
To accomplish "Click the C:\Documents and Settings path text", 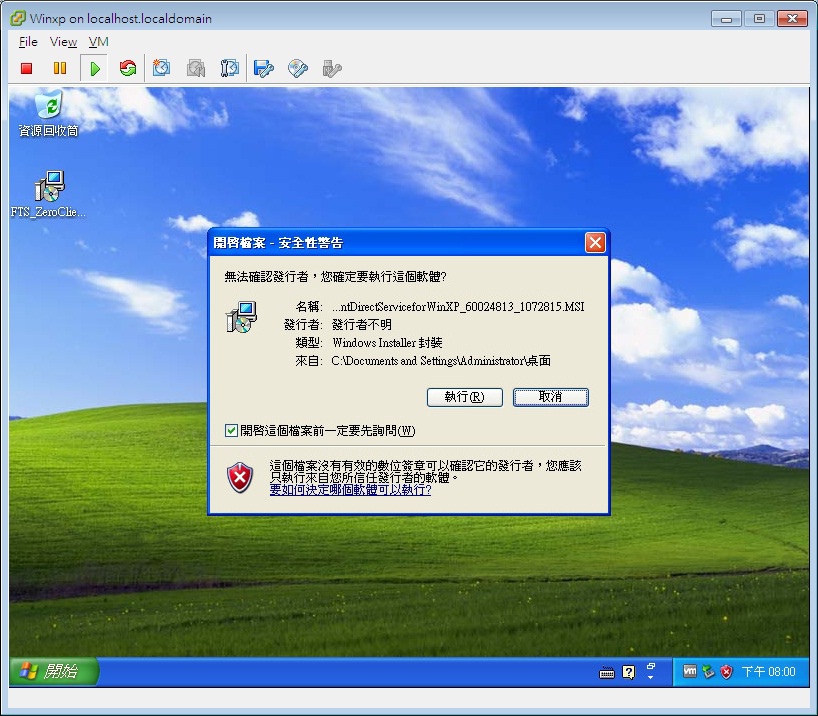I will [441, 361].
